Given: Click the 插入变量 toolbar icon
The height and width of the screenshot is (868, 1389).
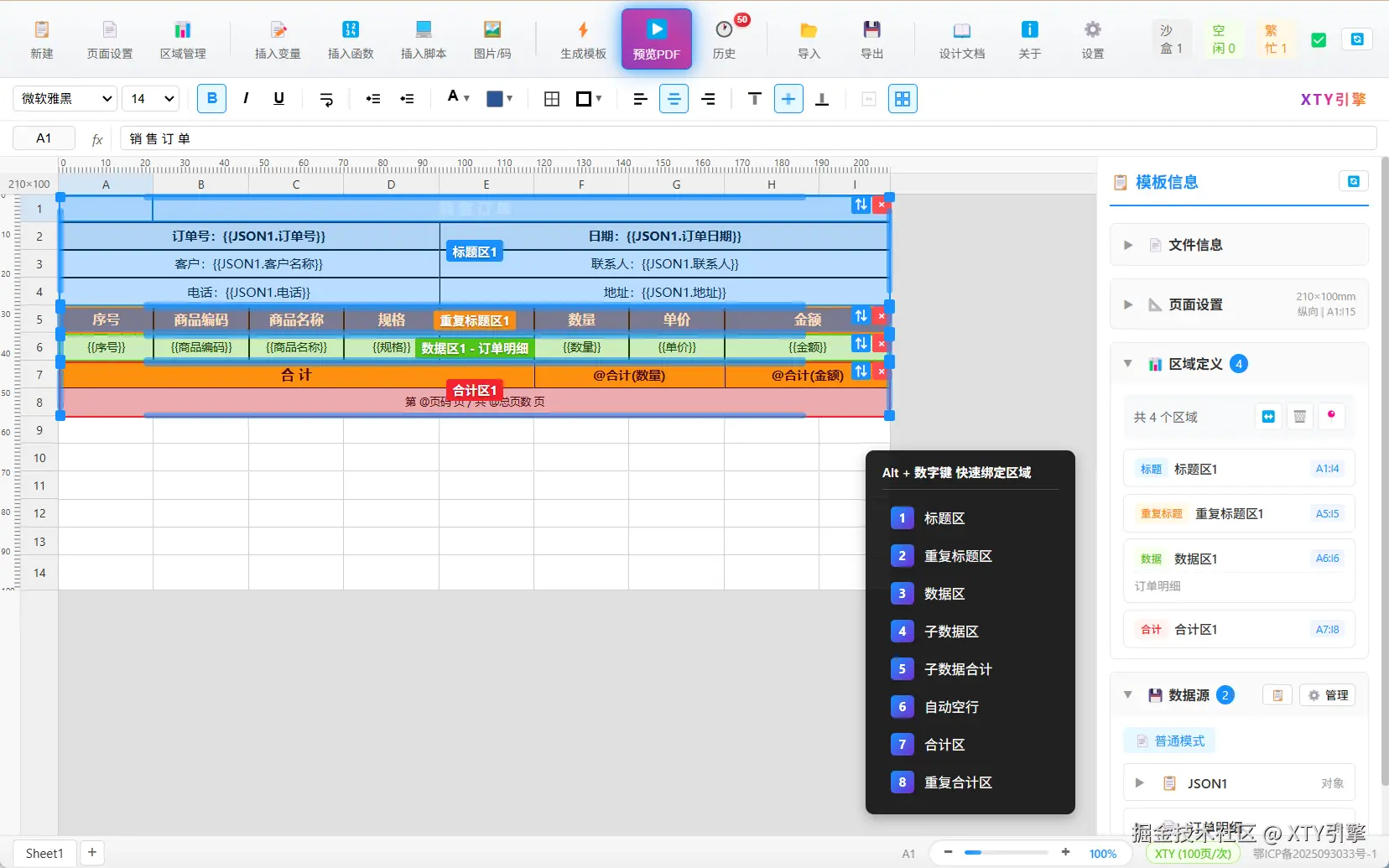Looking at the screenshot, I should pyautogui.click(x=278, y=39).
